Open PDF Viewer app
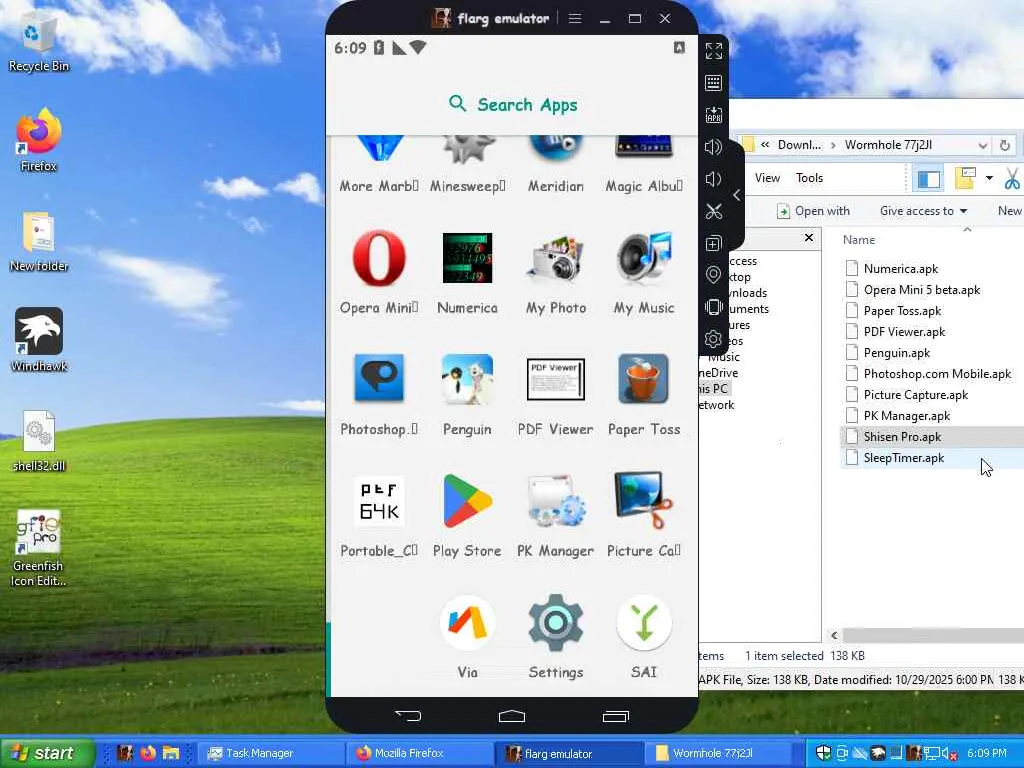 tap(556, 379)
